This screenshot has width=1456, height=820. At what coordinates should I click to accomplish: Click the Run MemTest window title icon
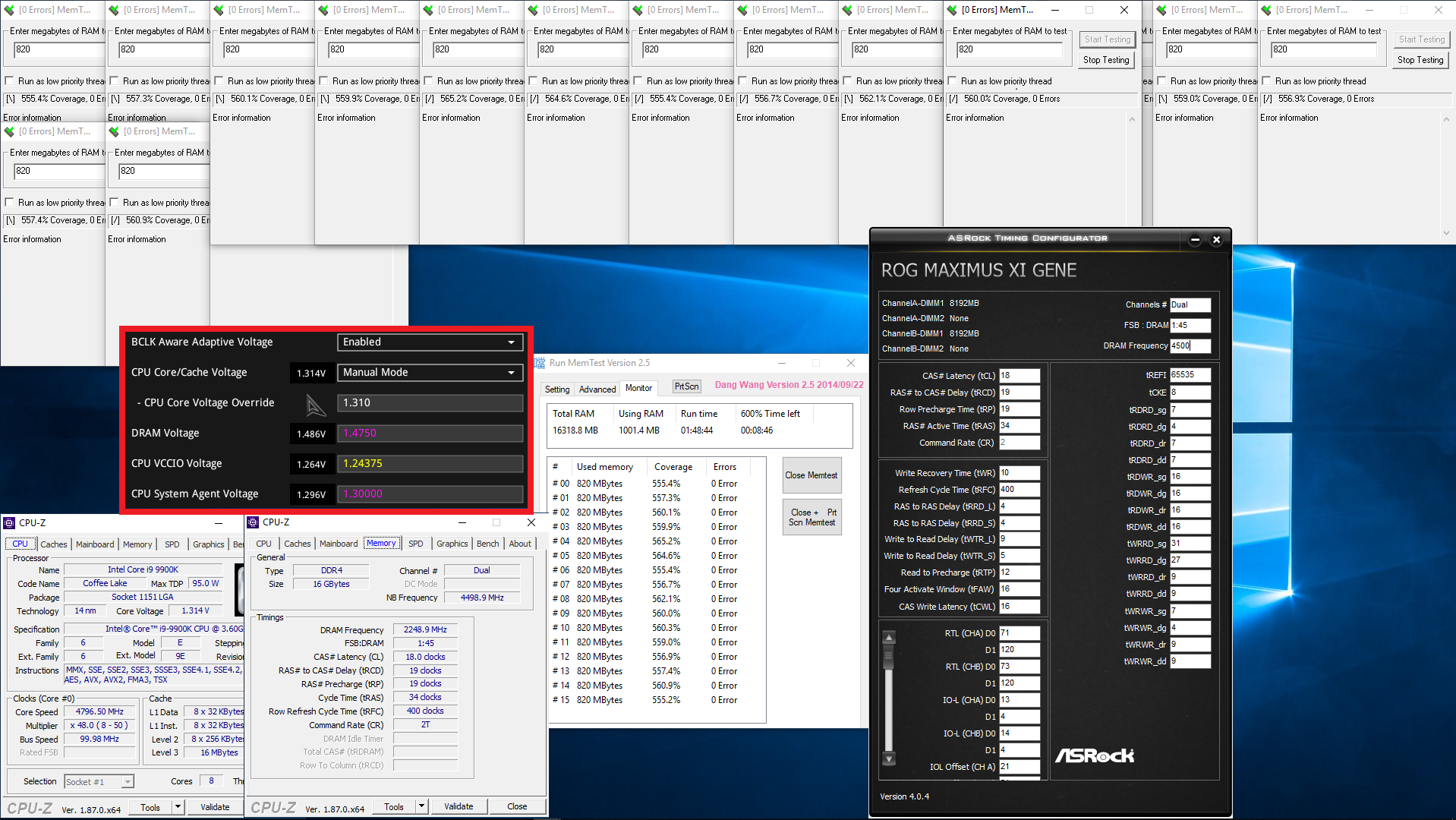click(x=540, y=363)
